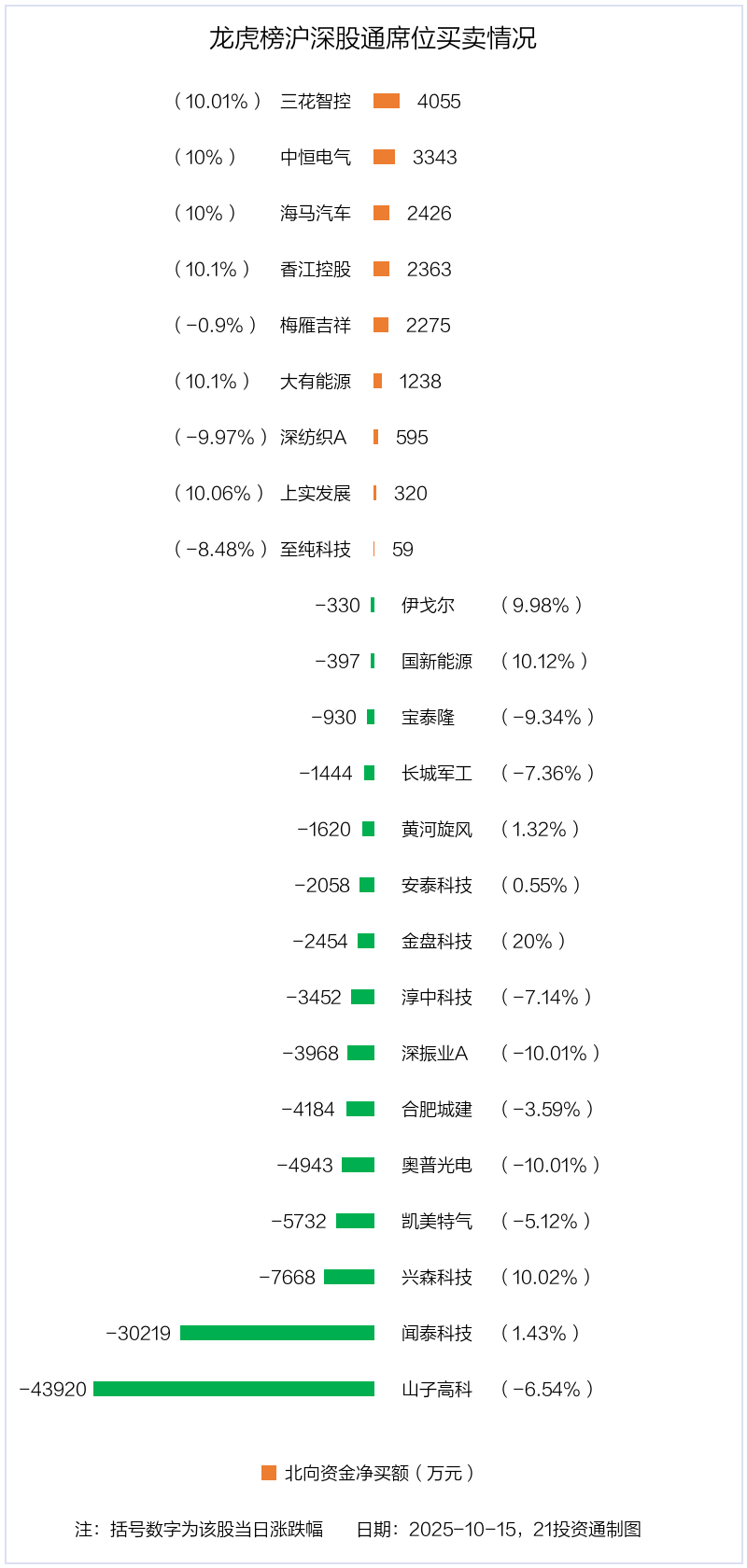Click the 海马汽车 stock label
747x1568 pixels.
(316, 213)
